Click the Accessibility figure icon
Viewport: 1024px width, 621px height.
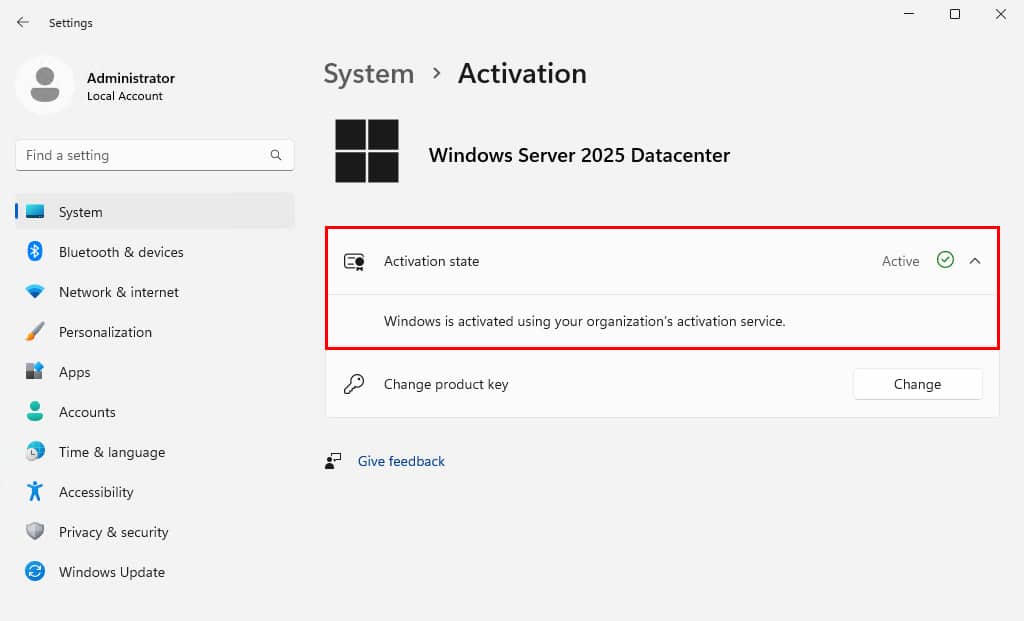pos(35,491)
